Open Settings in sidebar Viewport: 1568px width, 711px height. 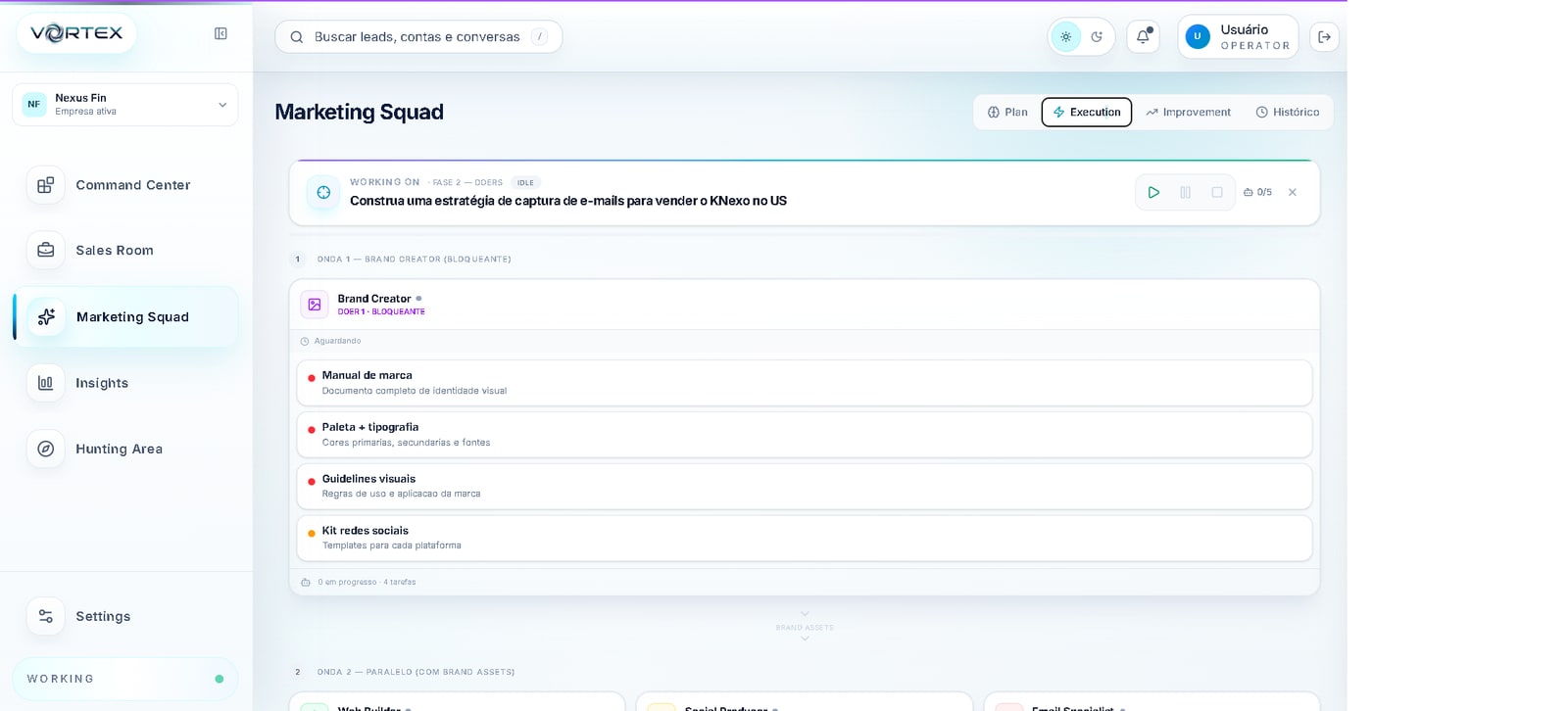[125, 616]
